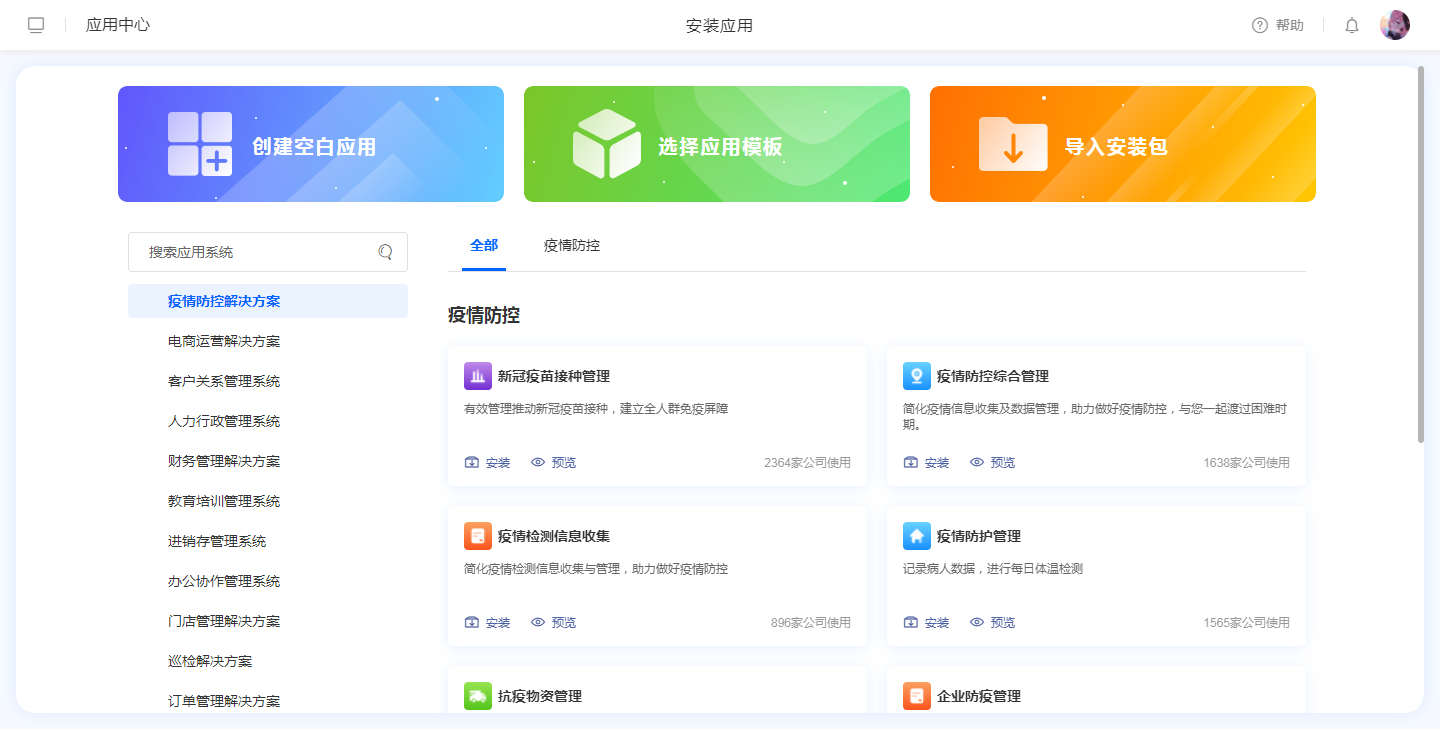
Task: Click the 疫情防护管理 house app icon
Action: [917, 536]
